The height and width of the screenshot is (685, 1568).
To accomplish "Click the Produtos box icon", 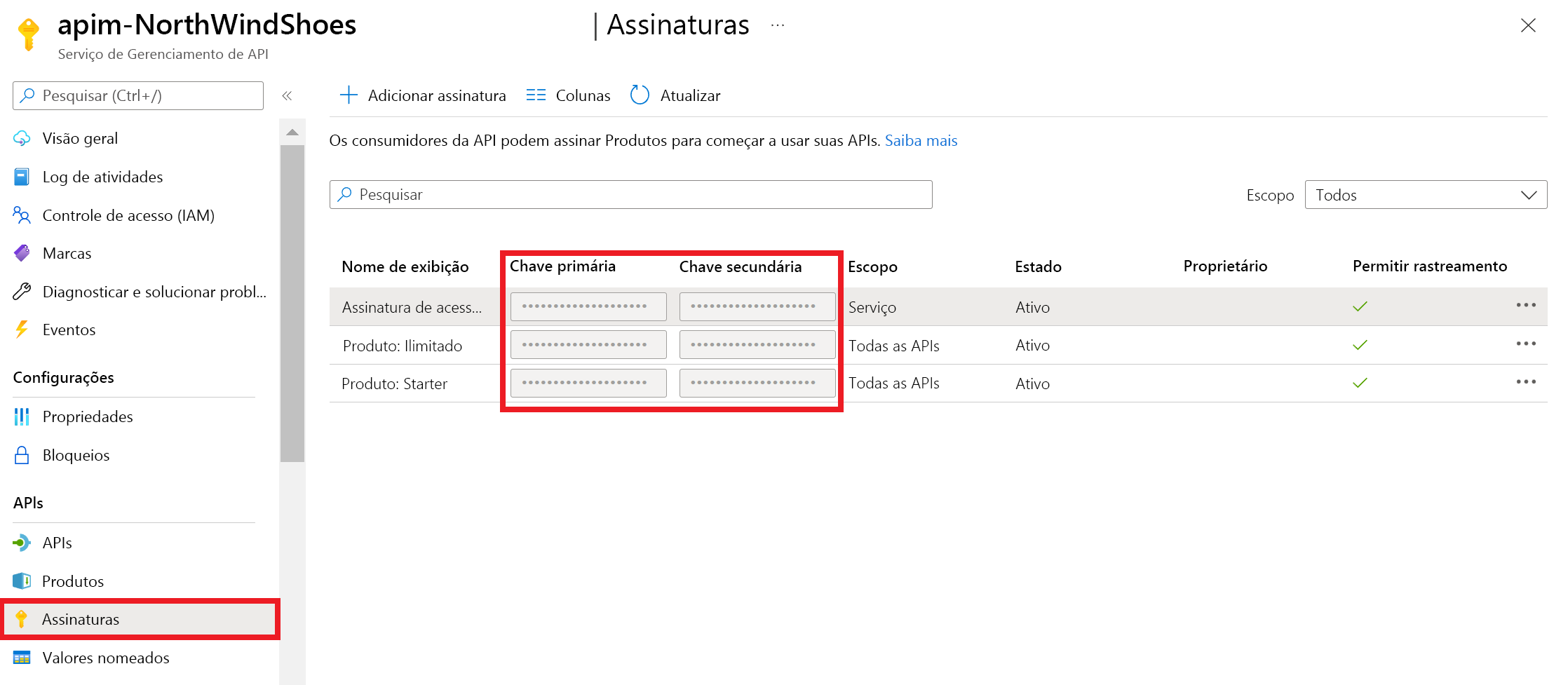I will pyautogui.click(x=22, y=581).
